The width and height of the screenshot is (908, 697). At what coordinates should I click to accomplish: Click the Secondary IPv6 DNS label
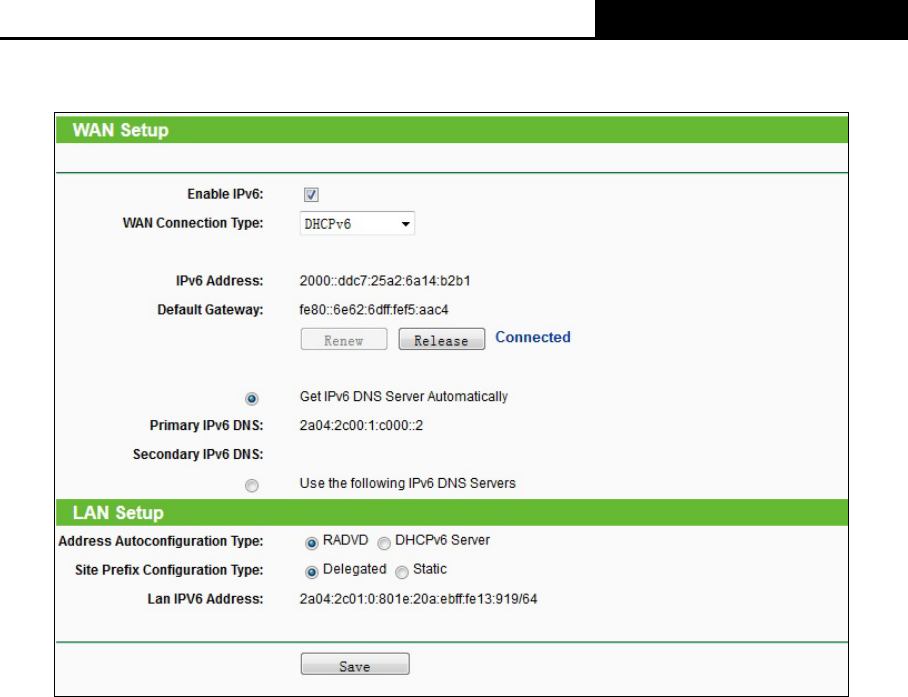pos(198,454)
